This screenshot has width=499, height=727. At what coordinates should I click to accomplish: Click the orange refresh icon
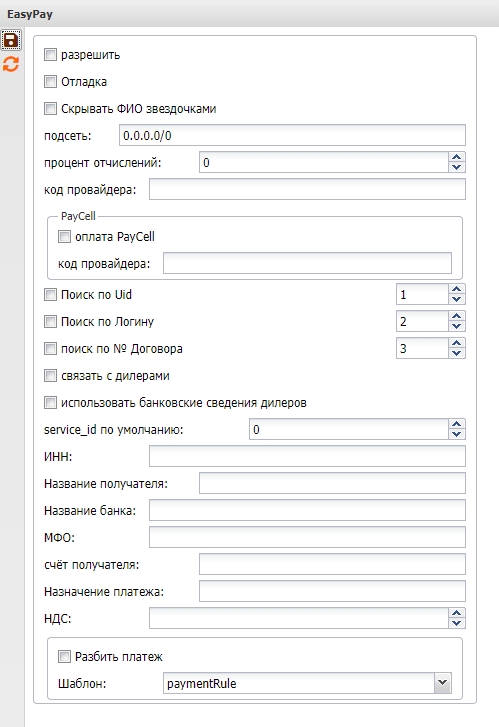click(11, 64)
